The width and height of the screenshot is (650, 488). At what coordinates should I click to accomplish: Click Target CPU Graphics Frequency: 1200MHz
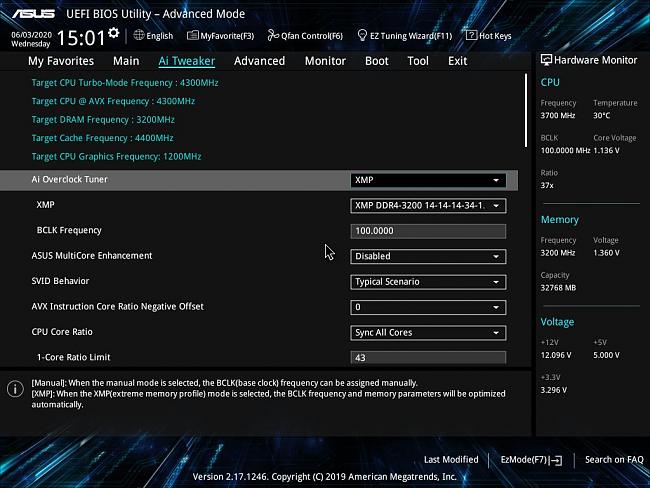[x=116, y=157]
